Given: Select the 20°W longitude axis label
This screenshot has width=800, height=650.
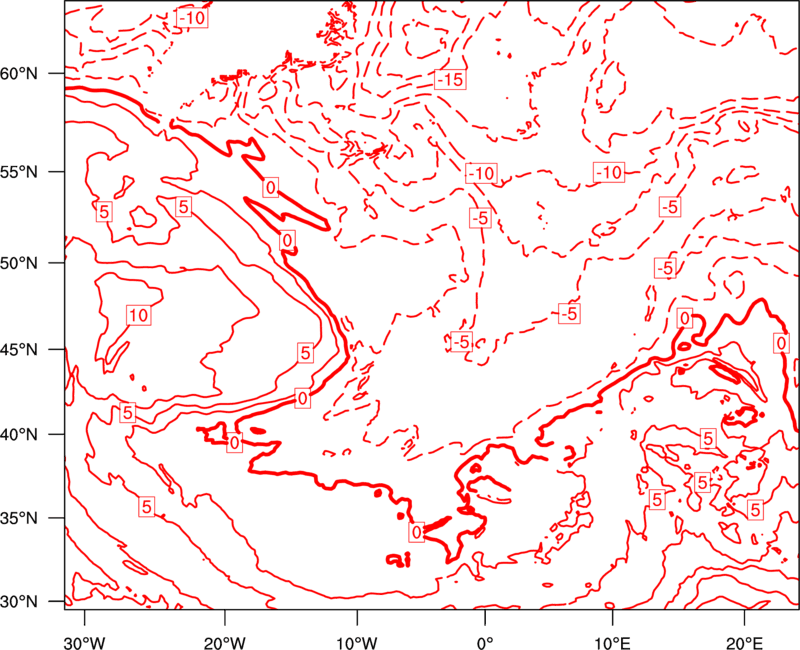Looking at the screenshot, I should pos(225,642).
